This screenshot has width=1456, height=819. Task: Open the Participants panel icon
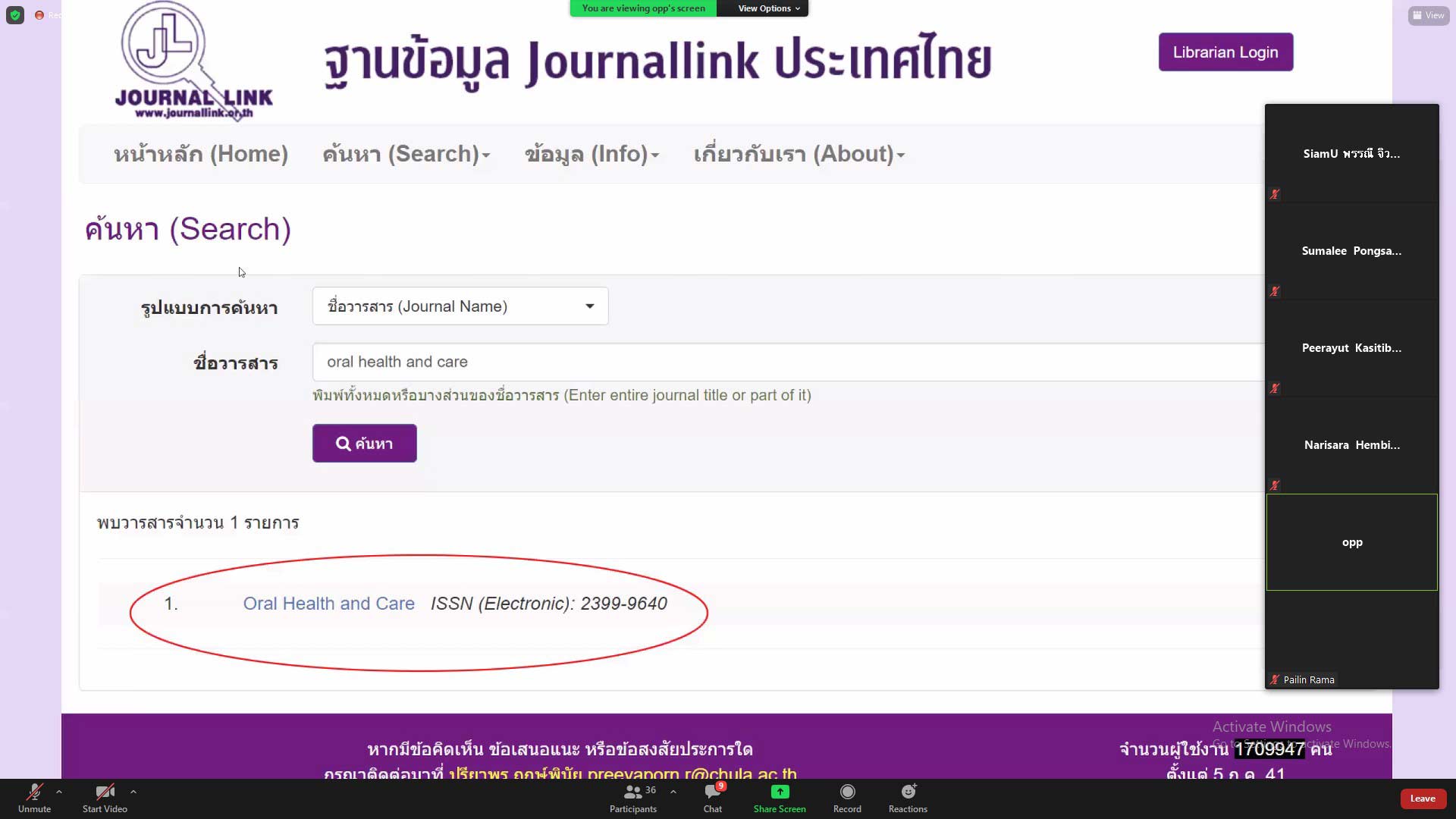tap(632, 792)
